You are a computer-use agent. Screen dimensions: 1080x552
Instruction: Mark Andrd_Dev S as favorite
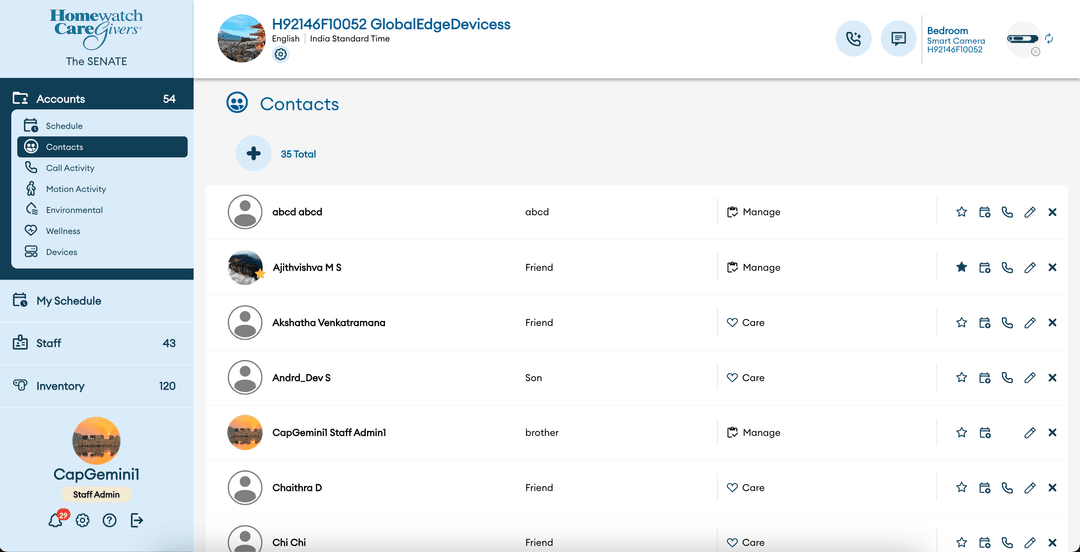[x=962, y=378]
